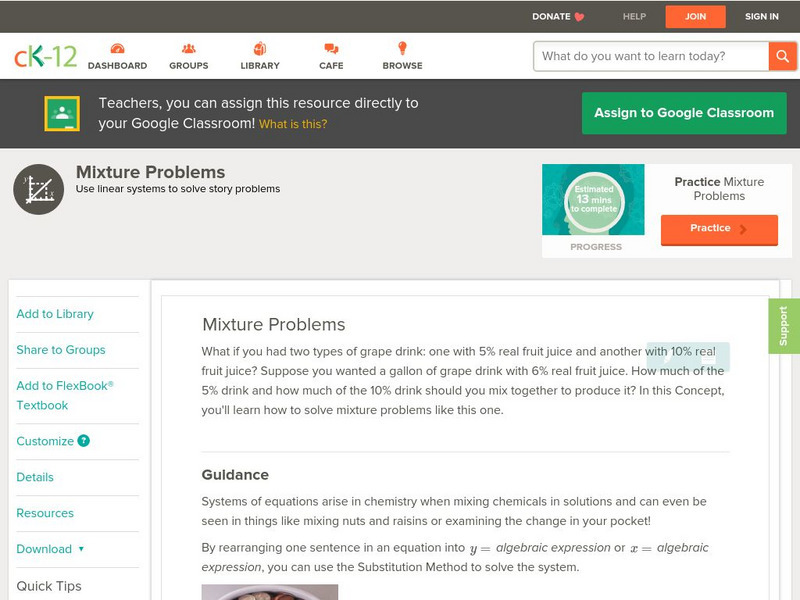Click the Cafe speech bubble icon
Screen dimensions: 800x600
(x=329, y=46)
